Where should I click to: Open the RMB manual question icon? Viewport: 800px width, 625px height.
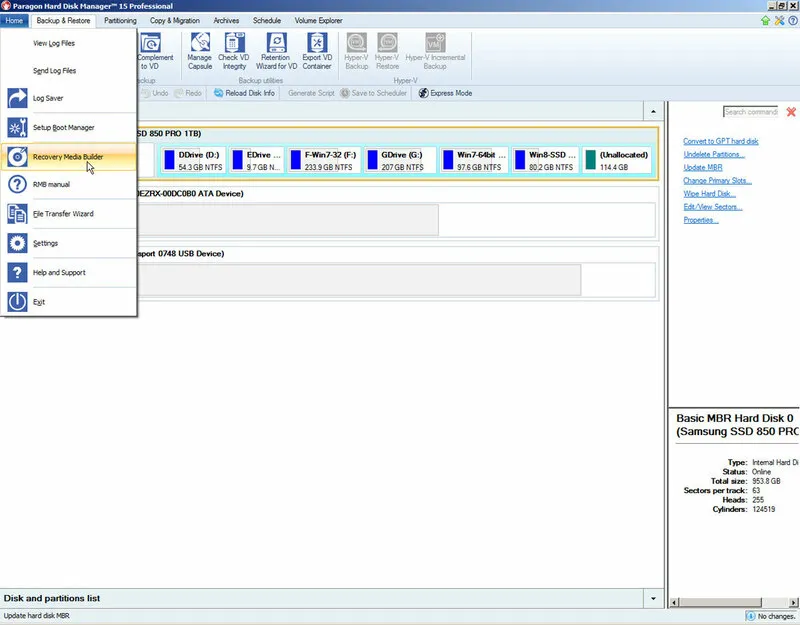[x=17, y=184]
